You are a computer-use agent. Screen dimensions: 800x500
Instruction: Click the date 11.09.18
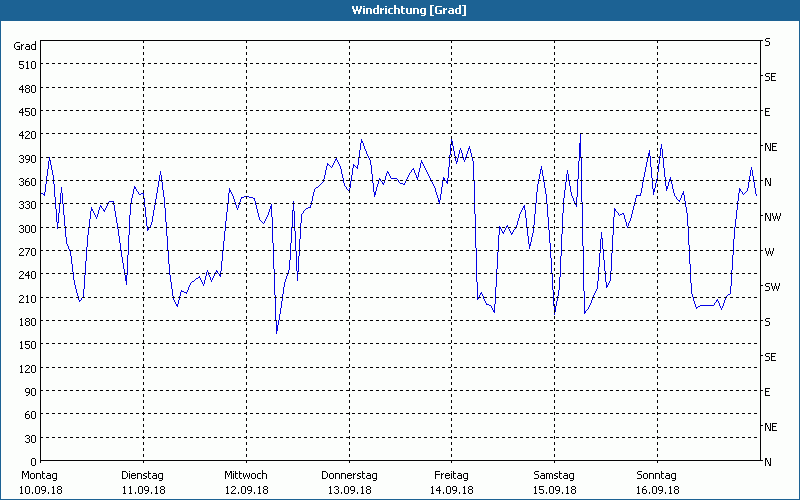[x=143, y=490]
